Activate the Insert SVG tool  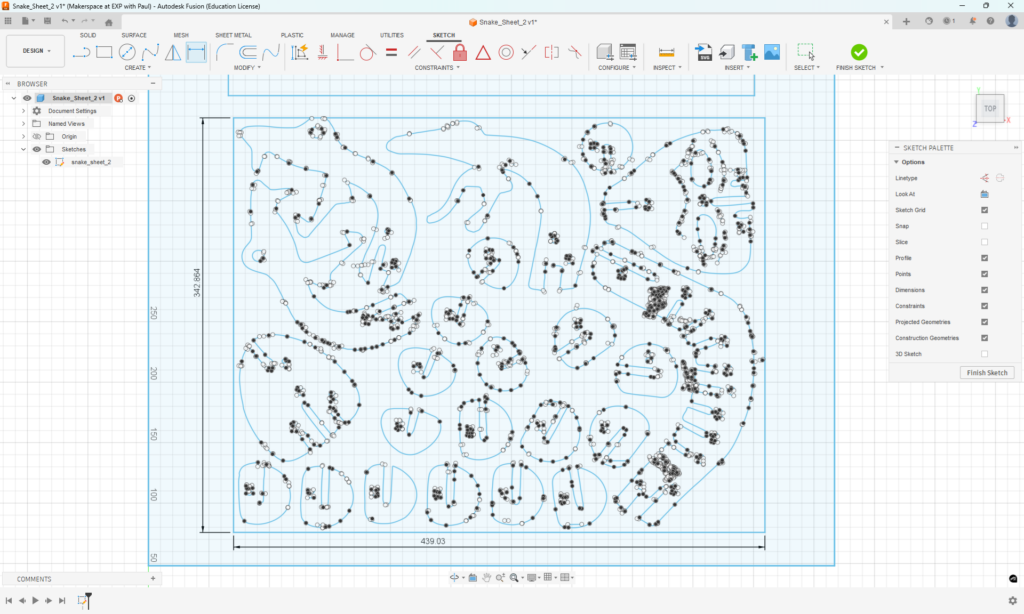point(705,52)
